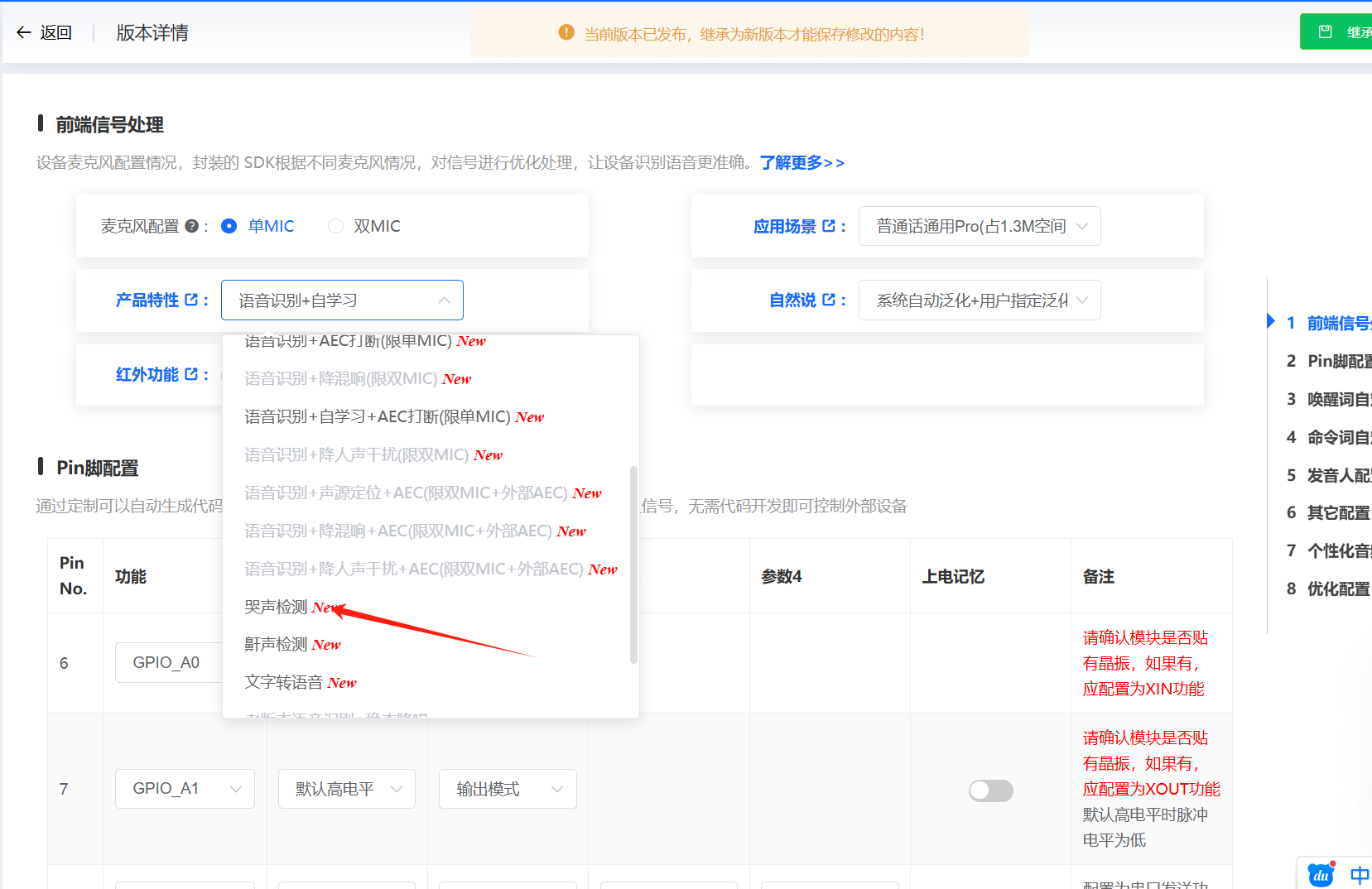Click the help question-mark icon beside 麦克风配置
The width and height of the screenshot is (1372, 889).
(192, 225)
